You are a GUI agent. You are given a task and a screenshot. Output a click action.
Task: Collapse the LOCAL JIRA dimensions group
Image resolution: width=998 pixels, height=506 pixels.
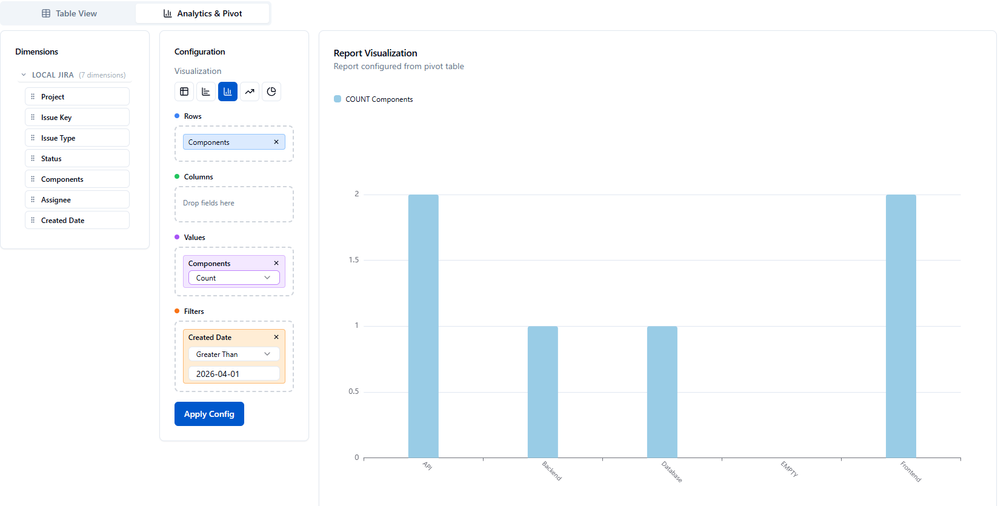24,75
